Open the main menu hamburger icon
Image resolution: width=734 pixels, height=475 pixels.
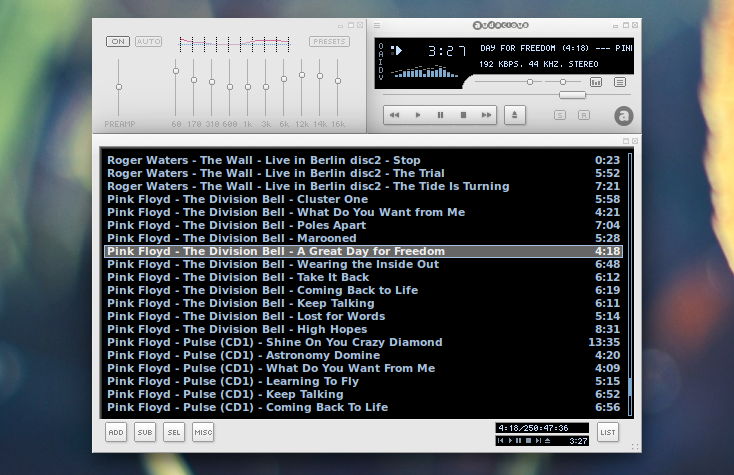pyautogui.click(x=377, y=25)
